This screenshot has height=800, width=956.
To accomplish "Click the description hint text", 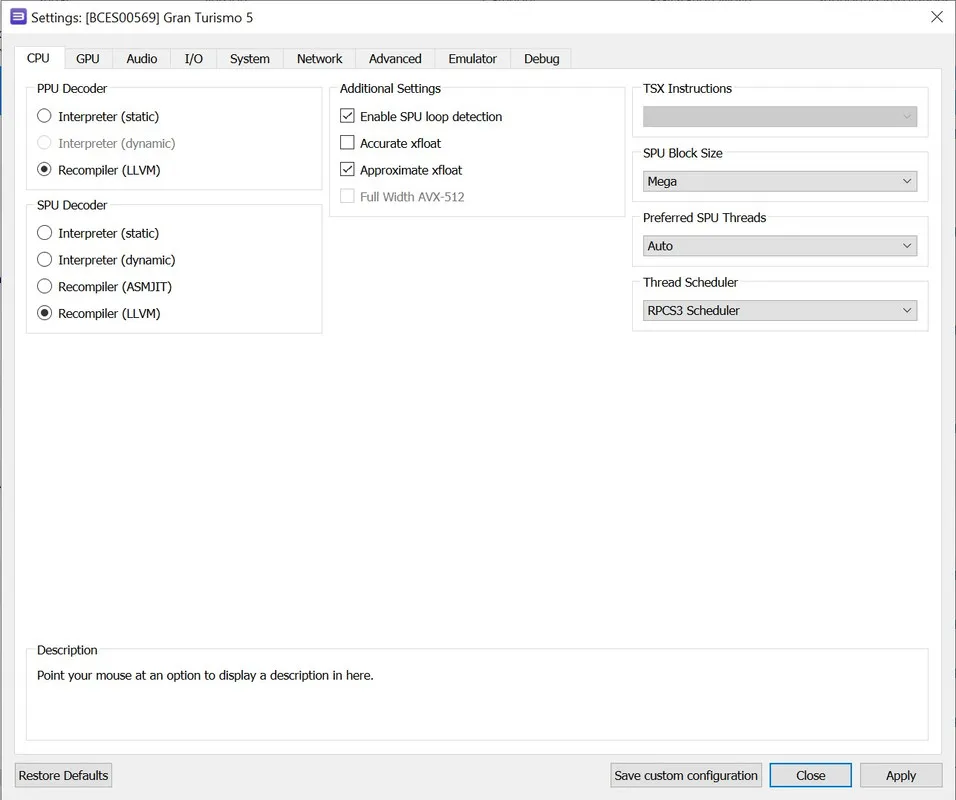I will point(205,676).
